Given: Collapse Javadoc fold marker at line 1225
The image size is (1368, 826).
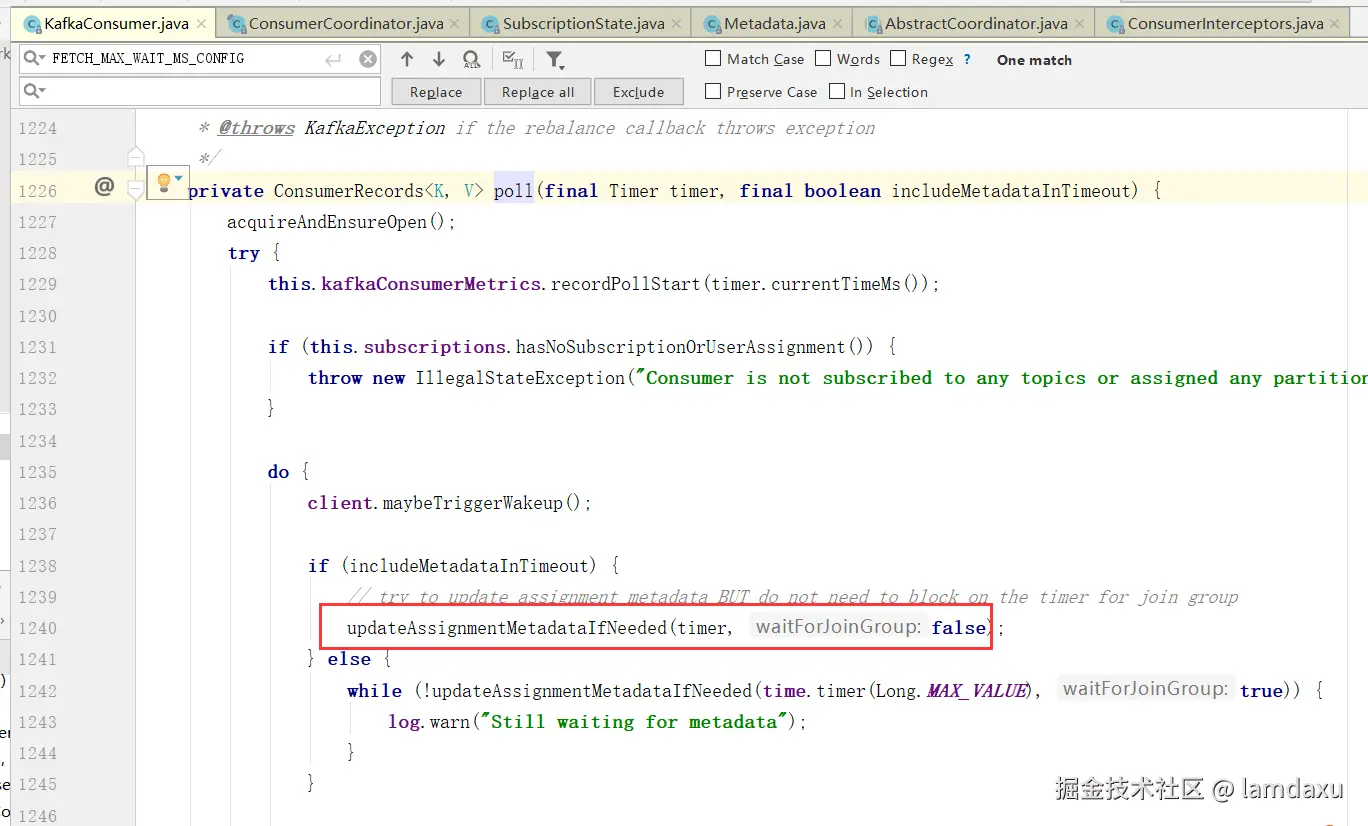Looking at the screenshot, I should 136,157.
